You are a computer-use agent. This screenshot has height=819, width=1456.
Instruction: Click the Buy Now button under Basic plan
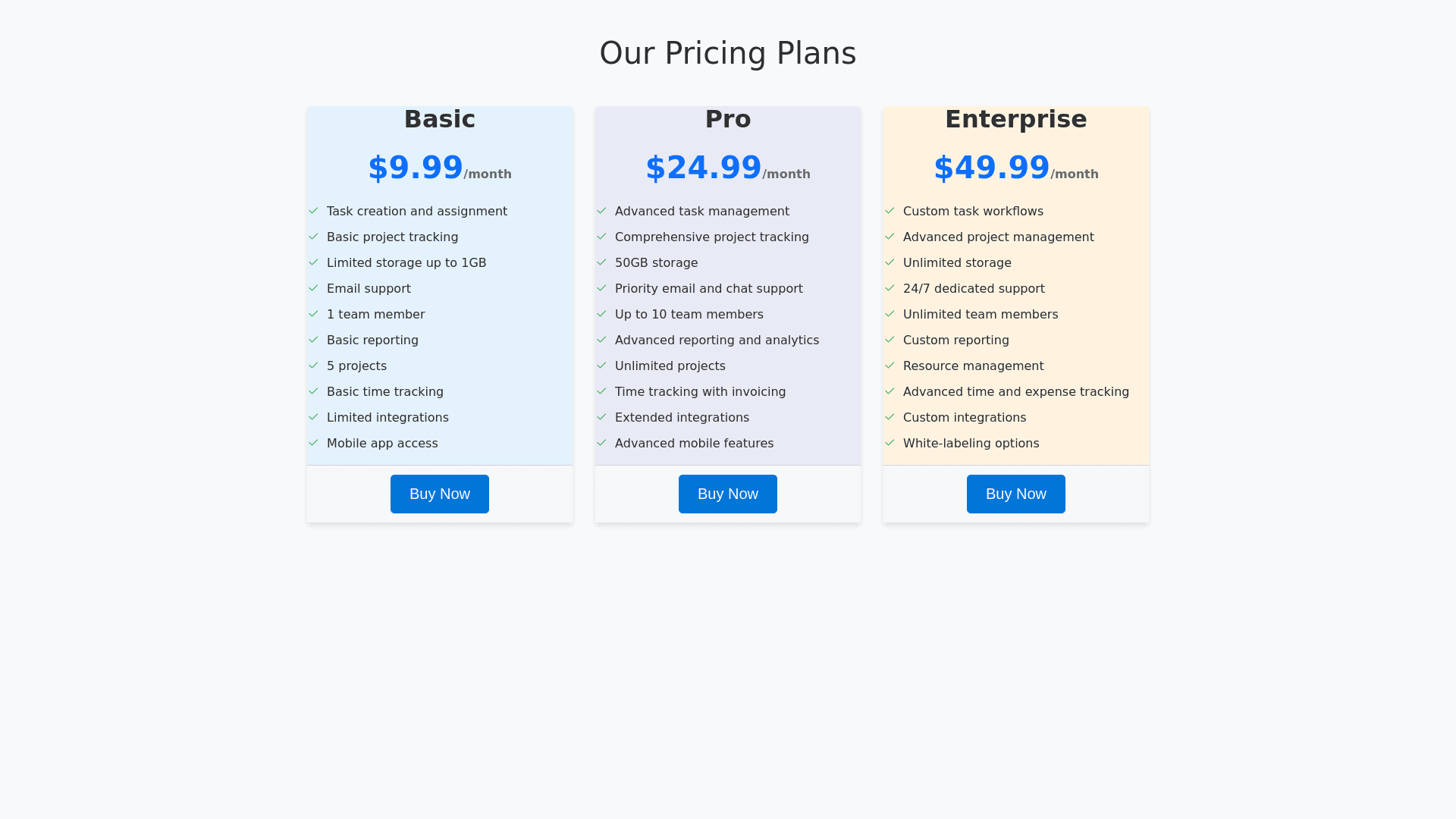pyautogui.click(x=439, y=494)
